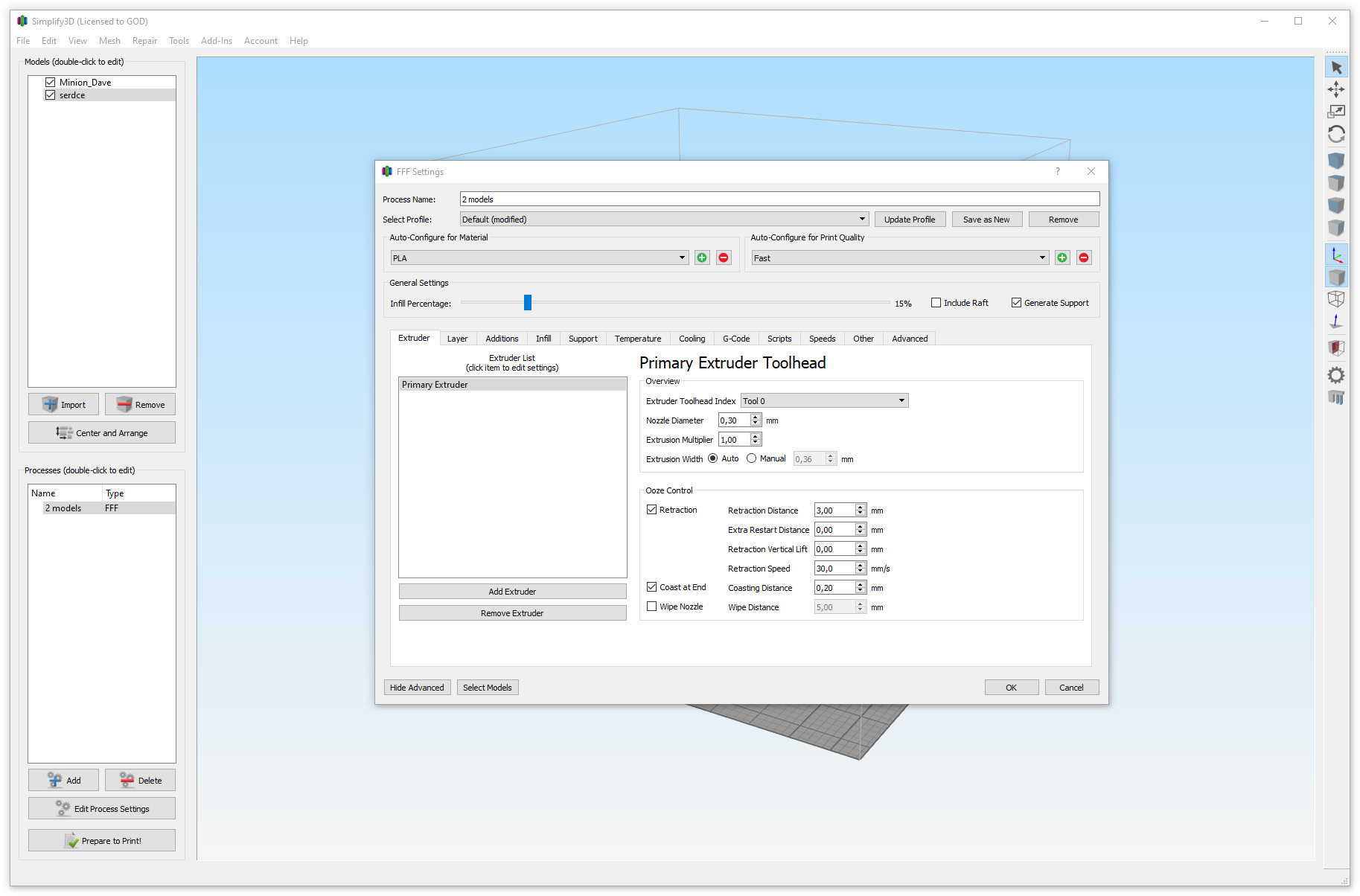
Task: Switch to front view cube
Action: point(1336,205)
